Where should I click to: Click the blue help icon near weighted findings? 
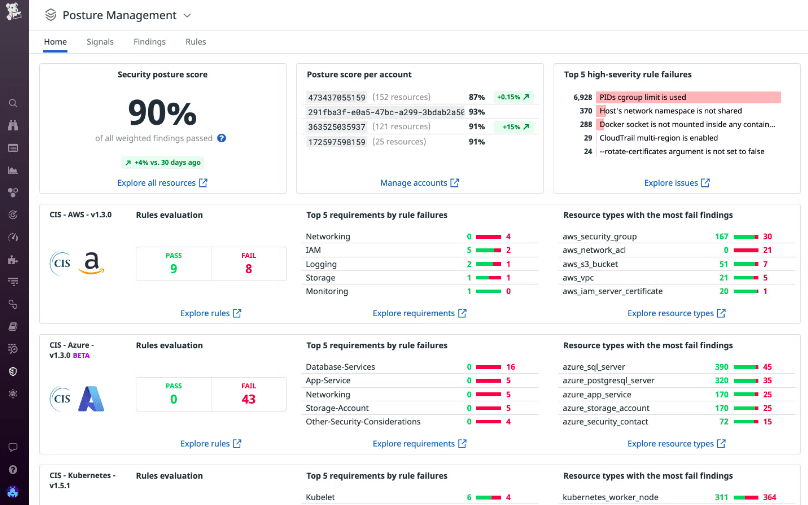(x=222, y=138)
